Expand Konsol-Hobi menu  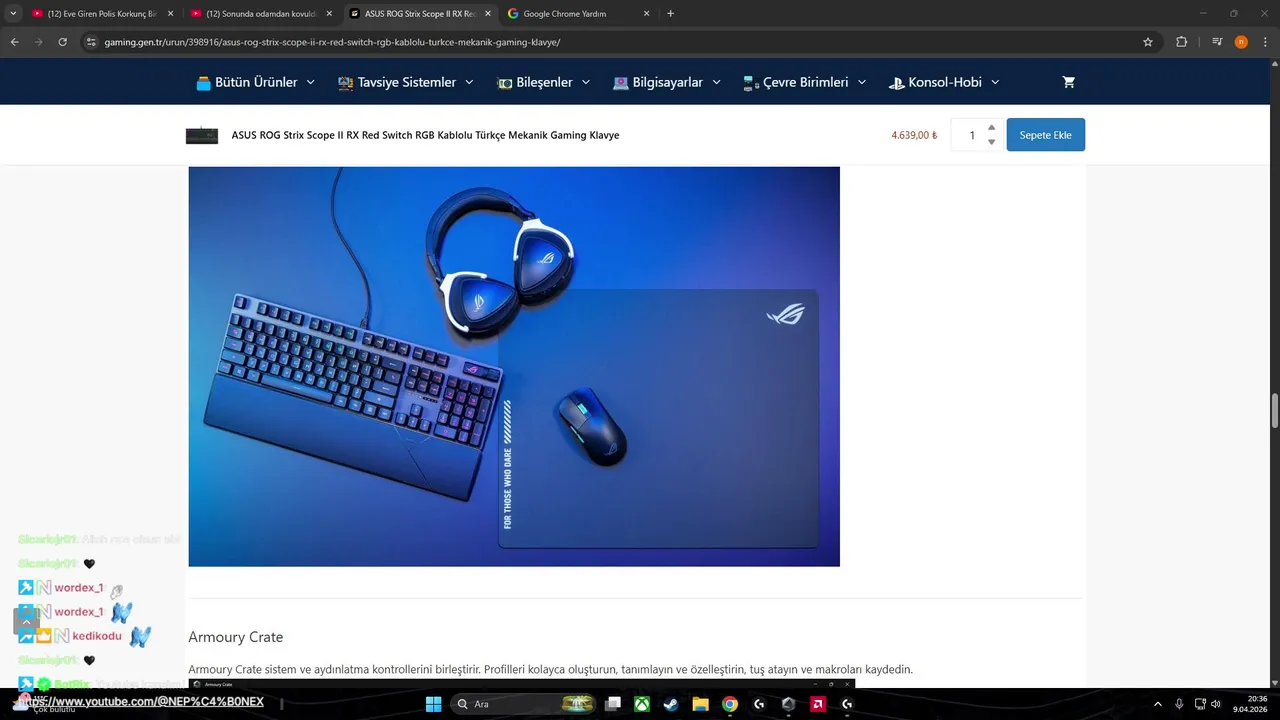pos(944,82)
